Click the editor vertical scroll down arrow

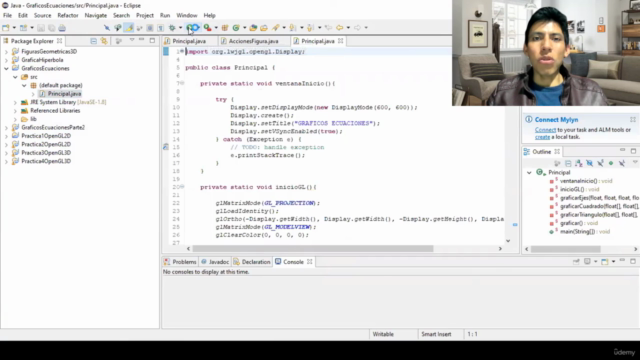point(508,241)
